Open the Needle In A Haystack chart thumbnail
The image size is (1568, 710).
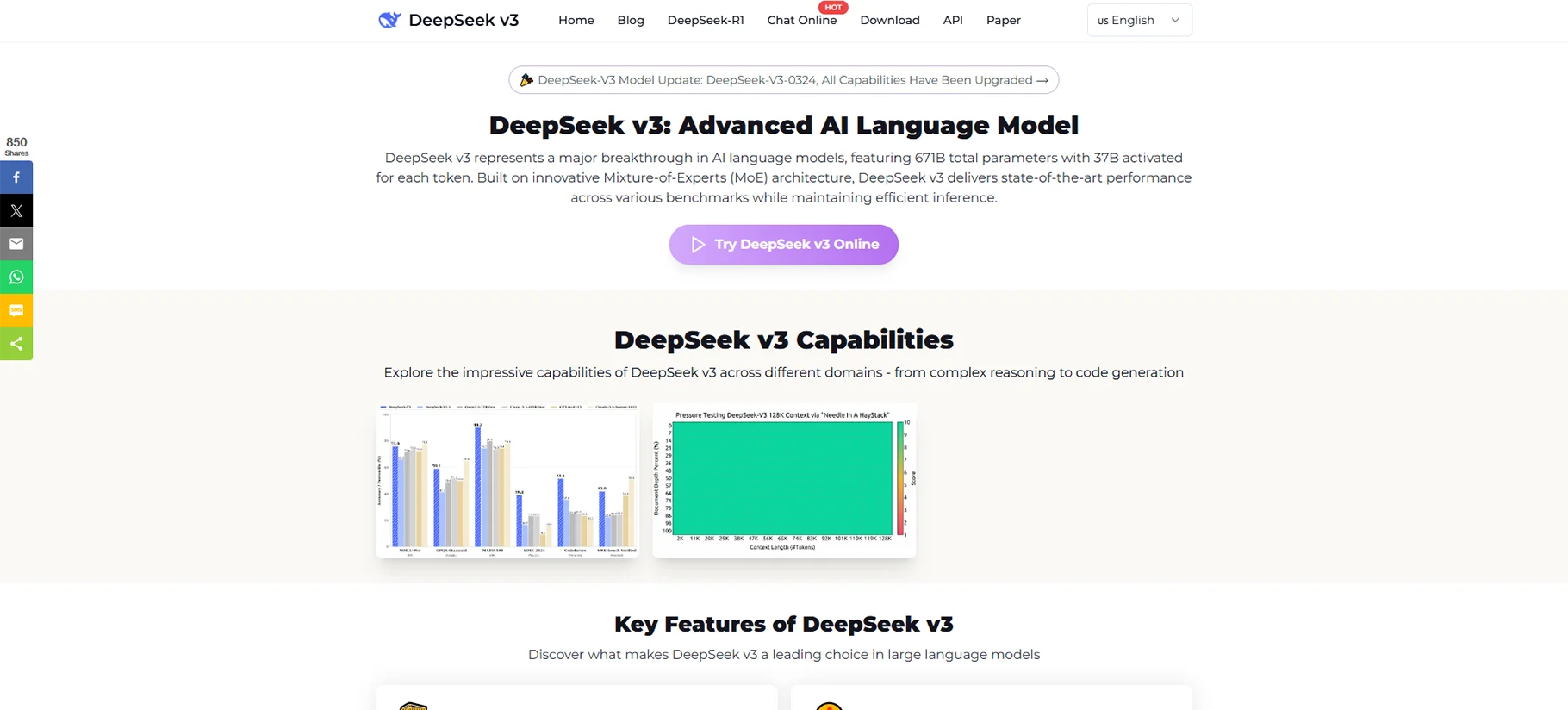(784, 480)
